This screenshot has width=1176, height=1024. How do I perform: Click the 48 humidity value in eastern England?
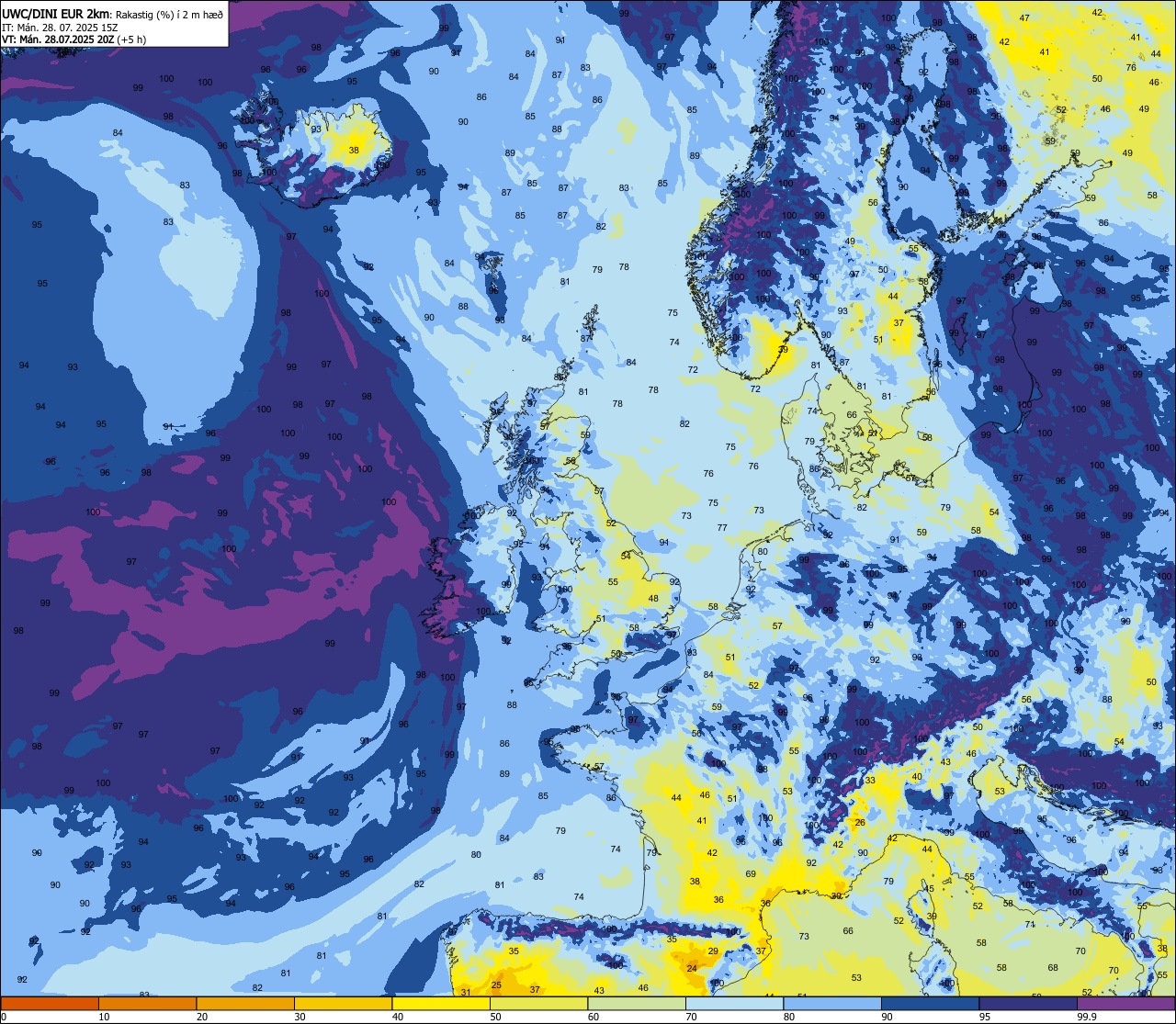tap(654, 599)
